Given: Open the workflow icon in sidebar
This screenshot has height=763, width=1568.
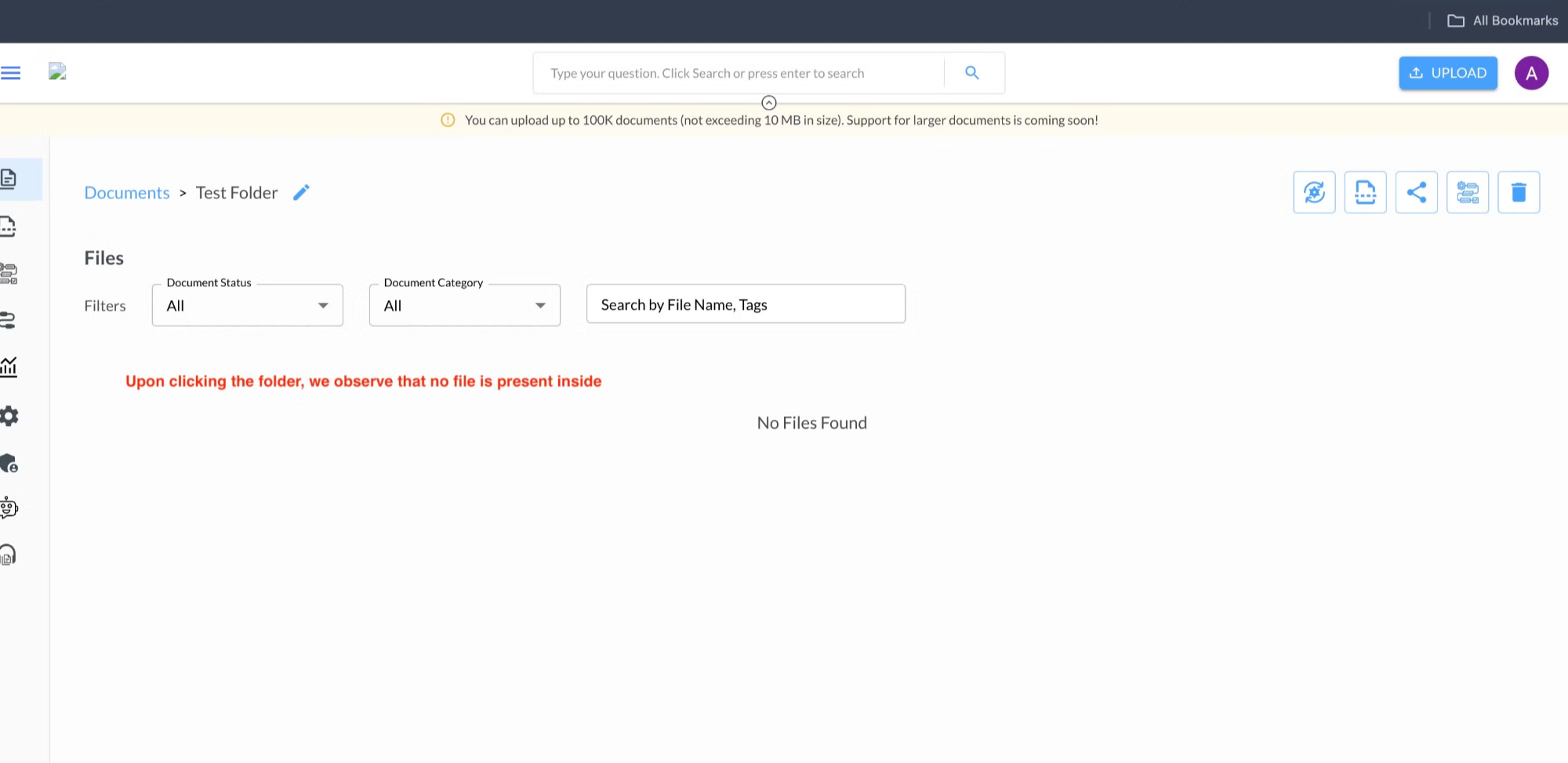Looking at the screenshot, I should coord(9,274).
